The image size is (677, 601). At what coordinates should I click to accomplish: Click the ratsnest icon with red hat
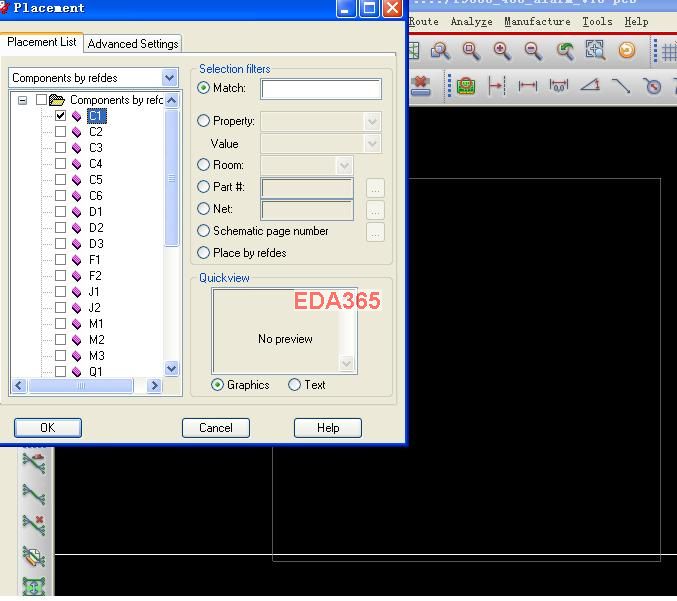(x=34, y=463)
